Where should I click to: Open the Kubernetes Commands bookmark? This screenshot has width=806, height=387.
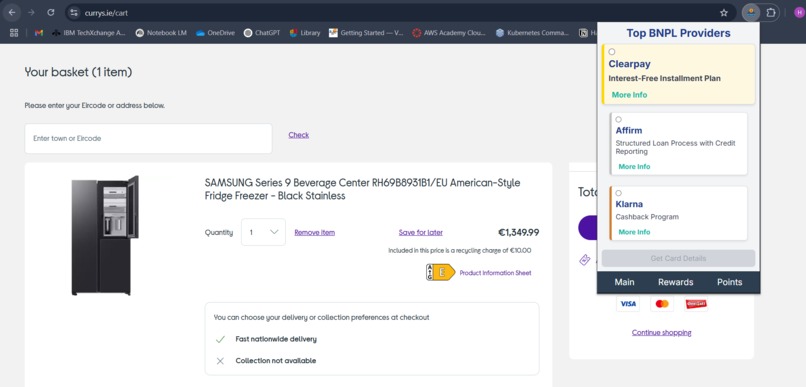(x=533, y=33)
